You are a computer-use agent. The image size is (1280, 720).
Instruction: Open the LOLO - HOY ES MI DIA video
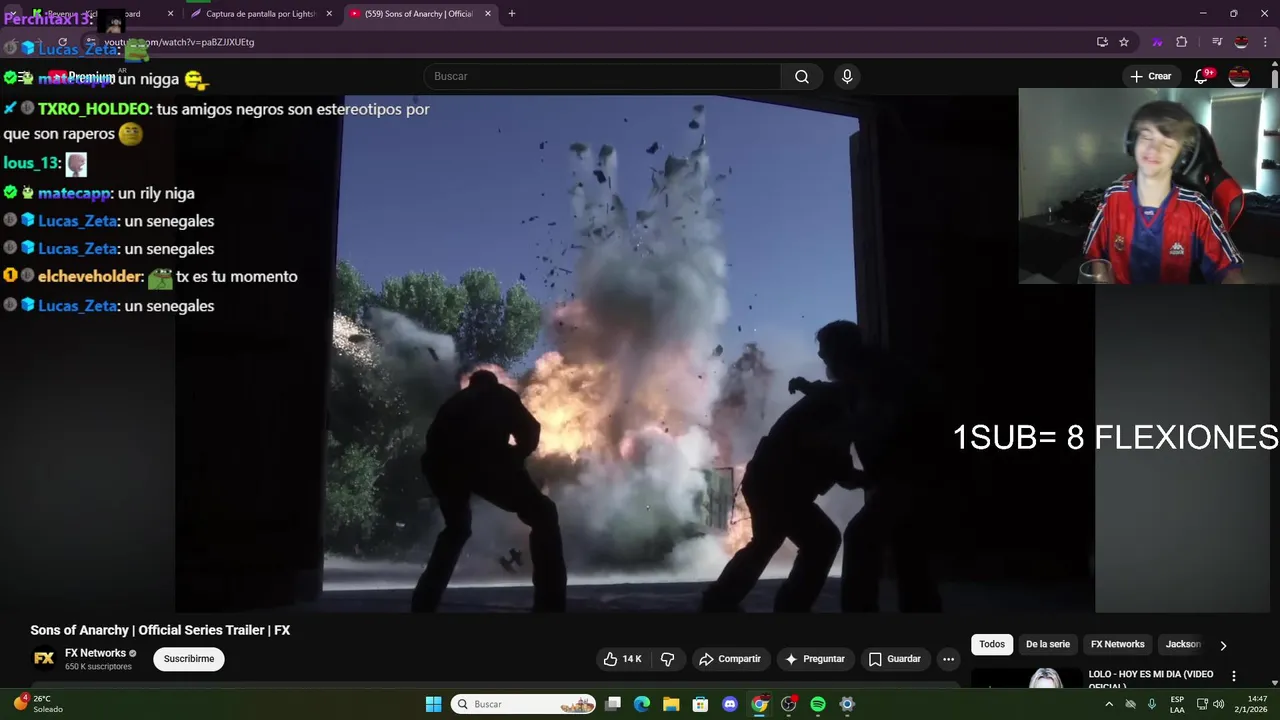(x=1151, y=679)
